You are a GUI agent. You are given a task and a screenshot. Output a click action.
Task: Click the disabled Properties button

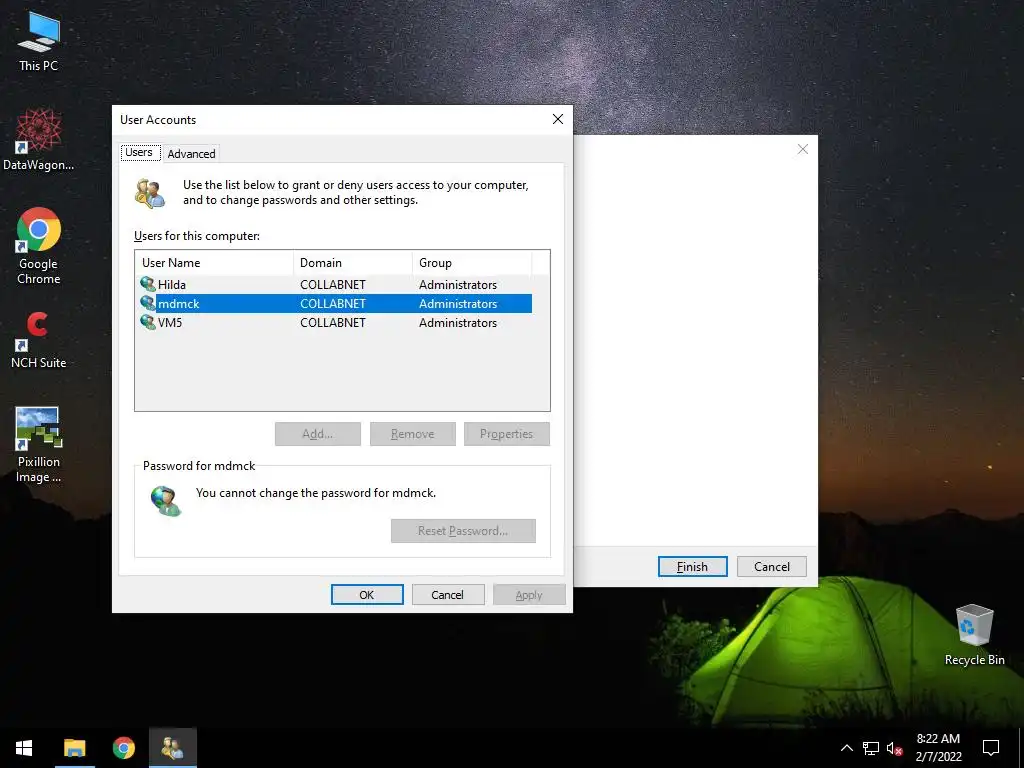pyautogui.click(x=506, y=434)
